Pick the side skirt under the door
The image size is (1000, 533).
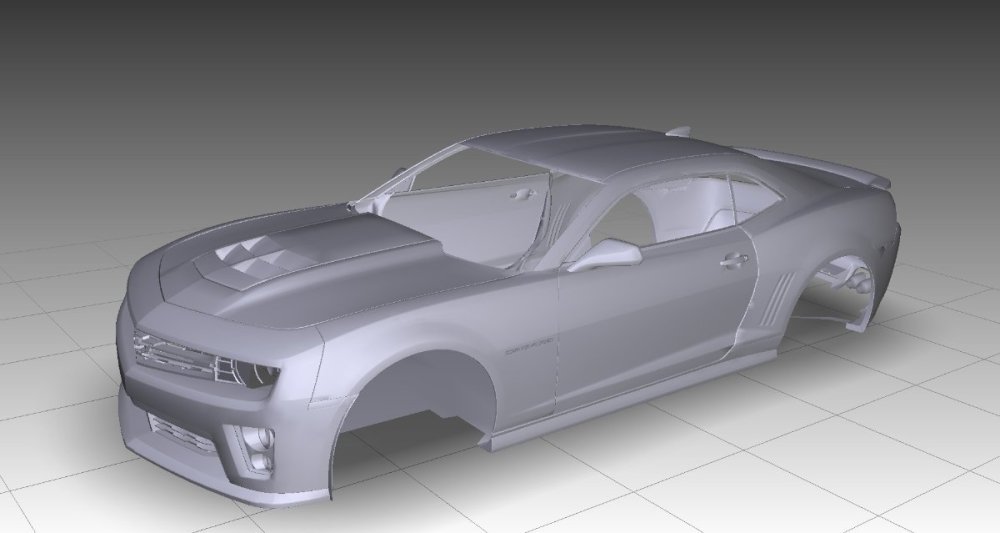631,400
